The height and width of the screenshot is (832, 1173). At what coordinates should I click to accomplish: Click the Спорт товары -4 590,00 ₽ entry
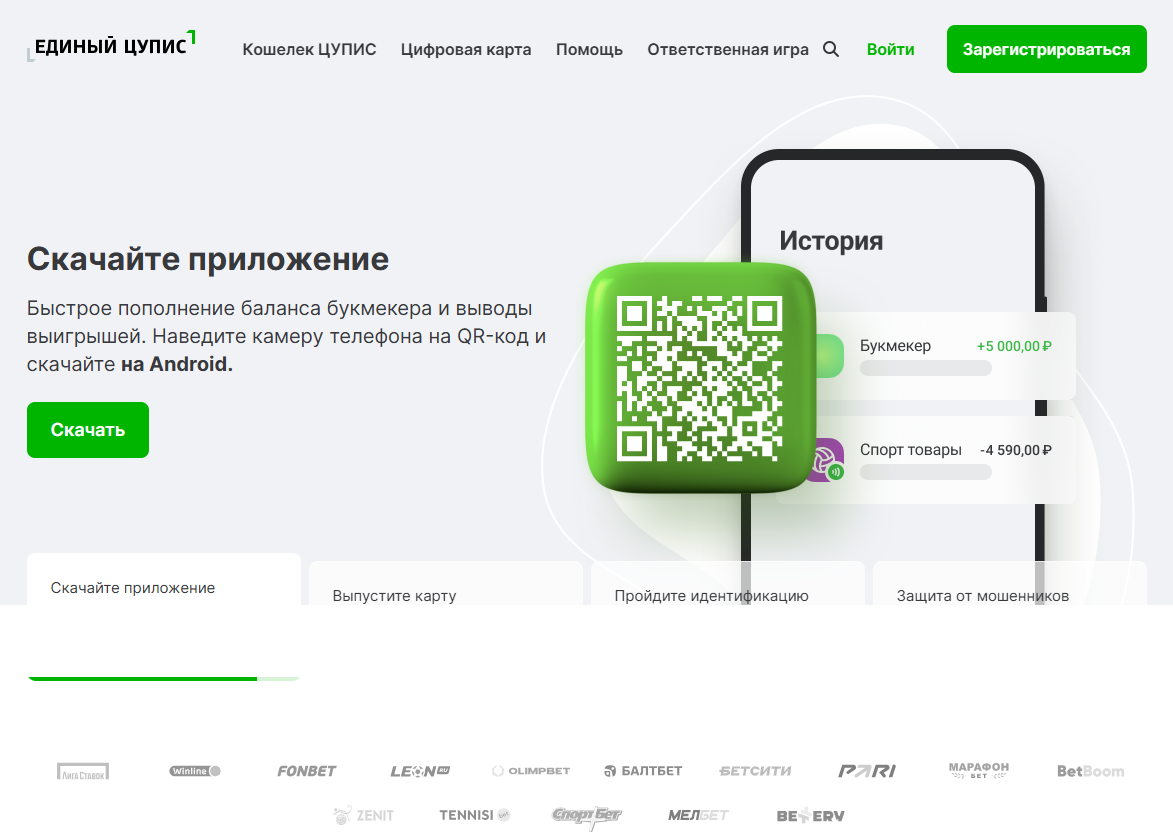pos(943,460)
